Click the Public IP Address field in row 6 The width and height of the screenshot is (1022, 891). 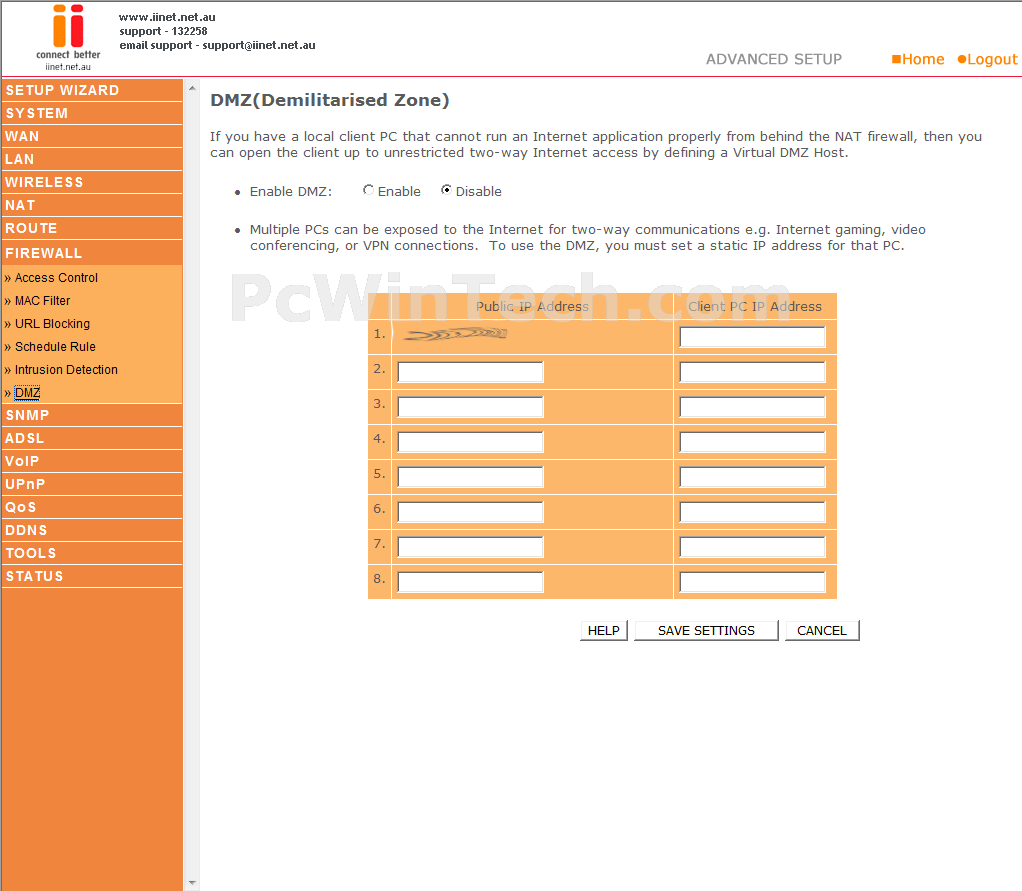pos(470,512)
